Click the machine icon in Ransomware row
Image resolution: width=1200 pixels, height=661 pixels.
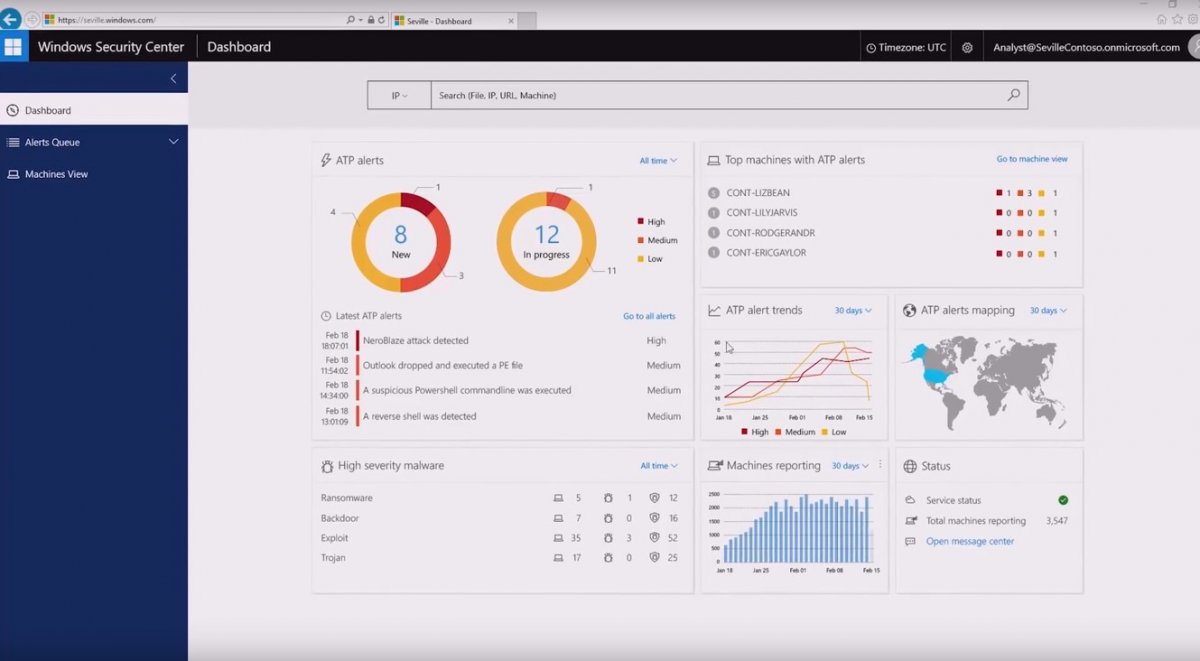pos(558,498)
